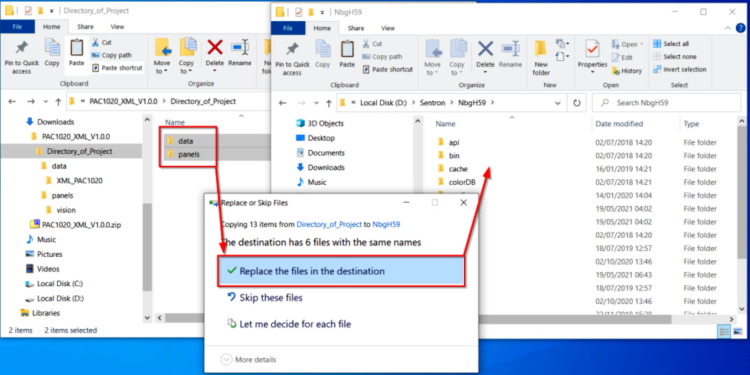Viewport: 750px width, 375px height.
Task: Click Search NbgH59 field
Action: point(666,103)
